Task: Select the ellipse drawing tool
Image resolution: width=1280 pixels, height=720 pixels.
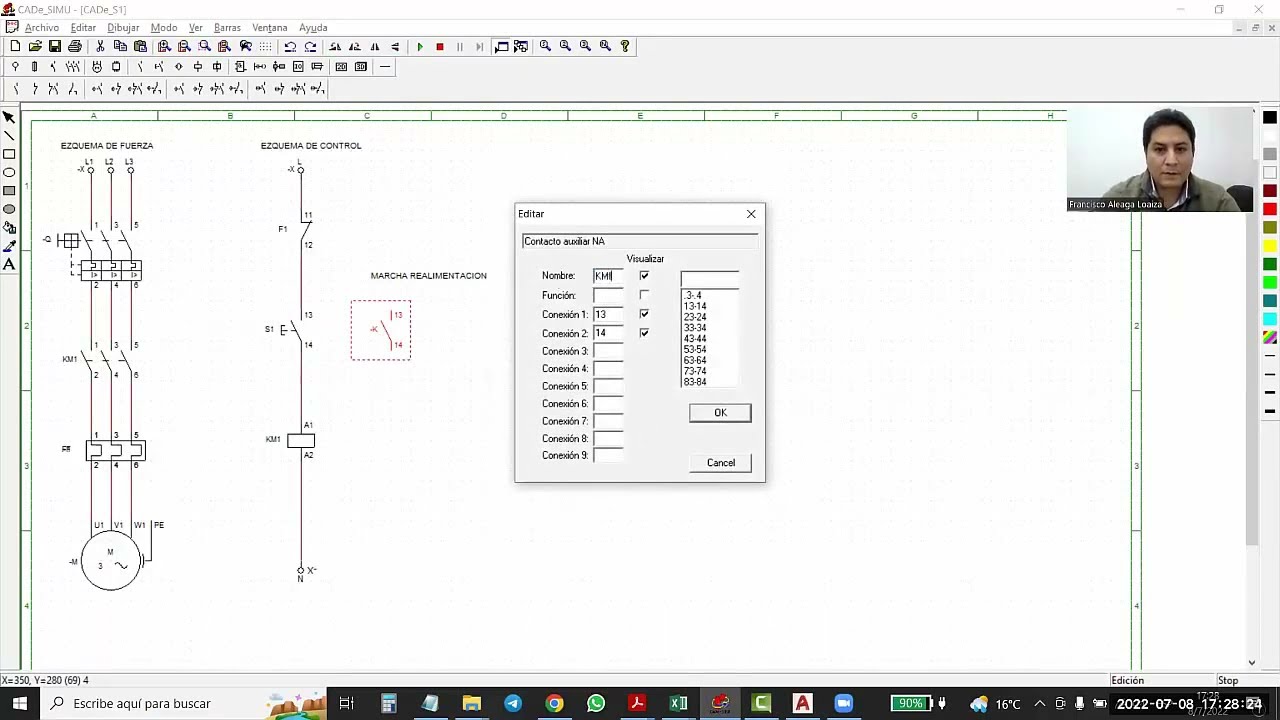Action: [9, 172]
